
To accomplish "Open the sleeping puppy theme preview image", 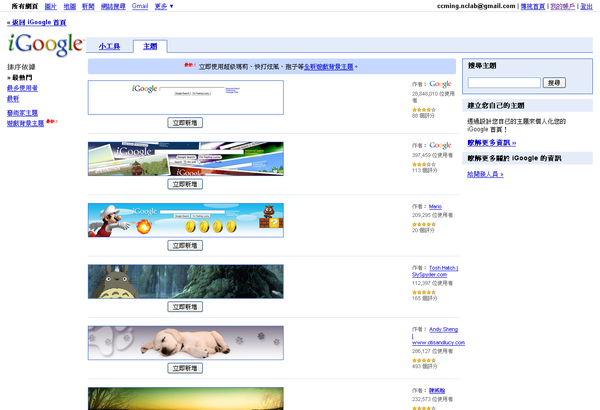I will [186, 343].
